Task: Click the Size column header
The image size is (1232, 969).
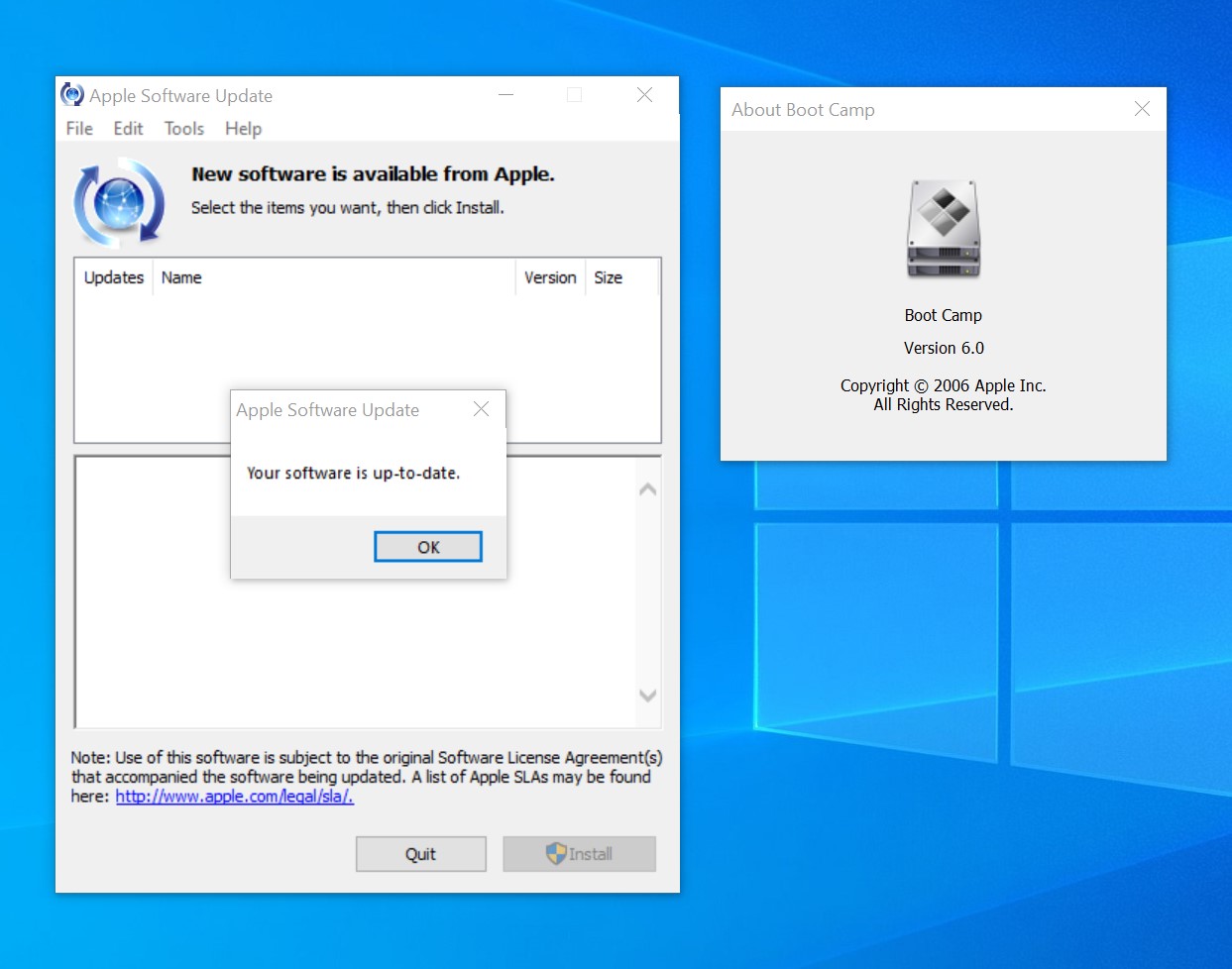Action: coord(620,277)
